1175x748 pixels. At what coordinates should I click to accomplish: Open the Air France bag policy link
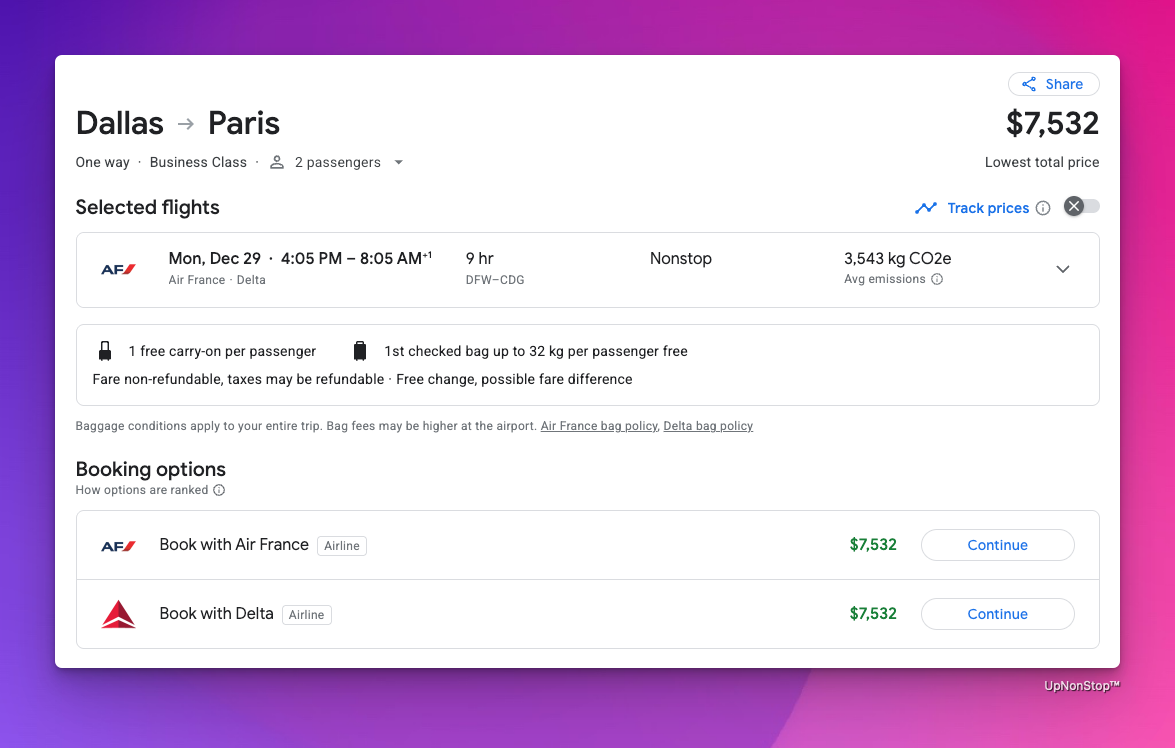coord(599,426)
